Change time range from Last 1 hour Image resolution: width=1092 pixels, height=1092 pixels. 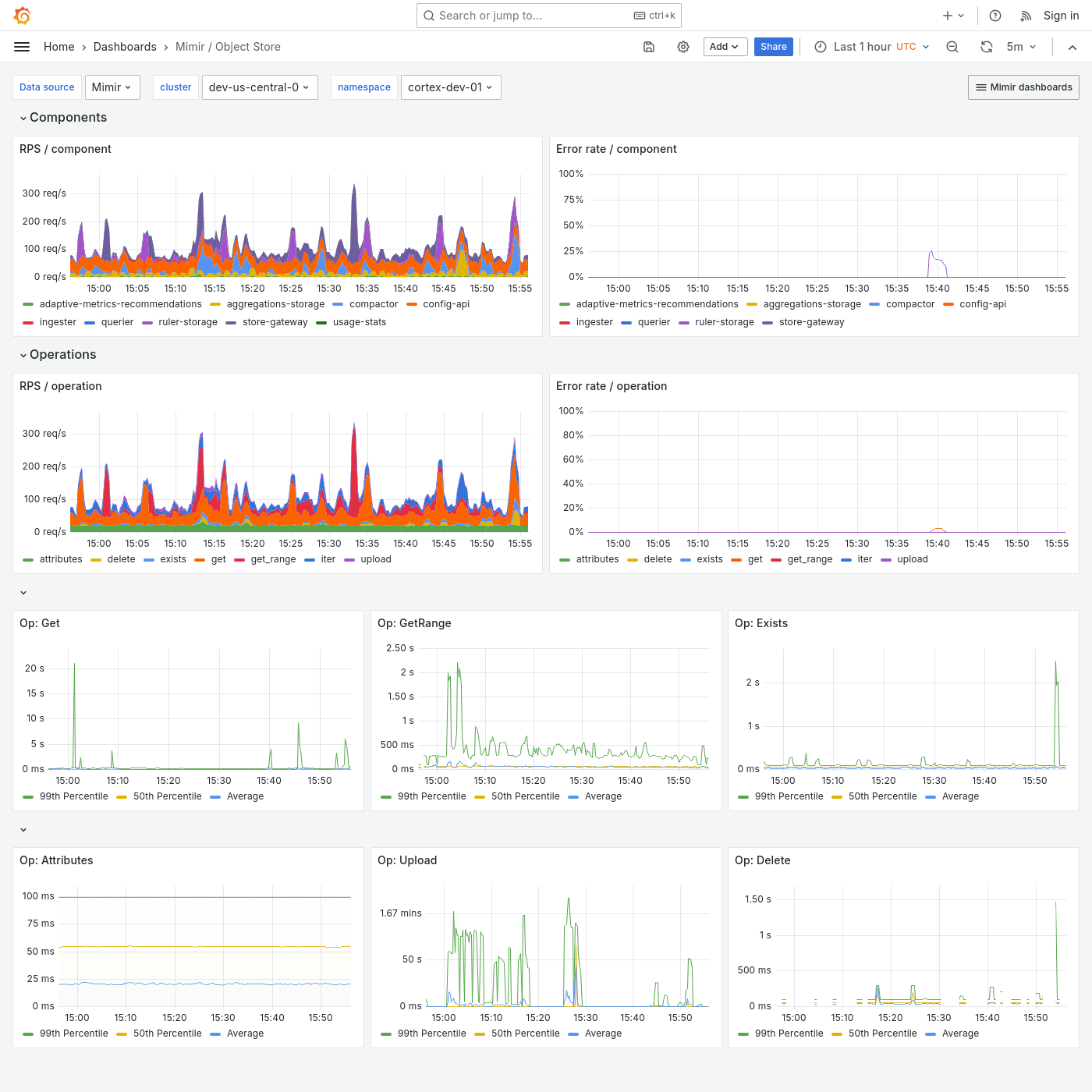tap(870, 47)
